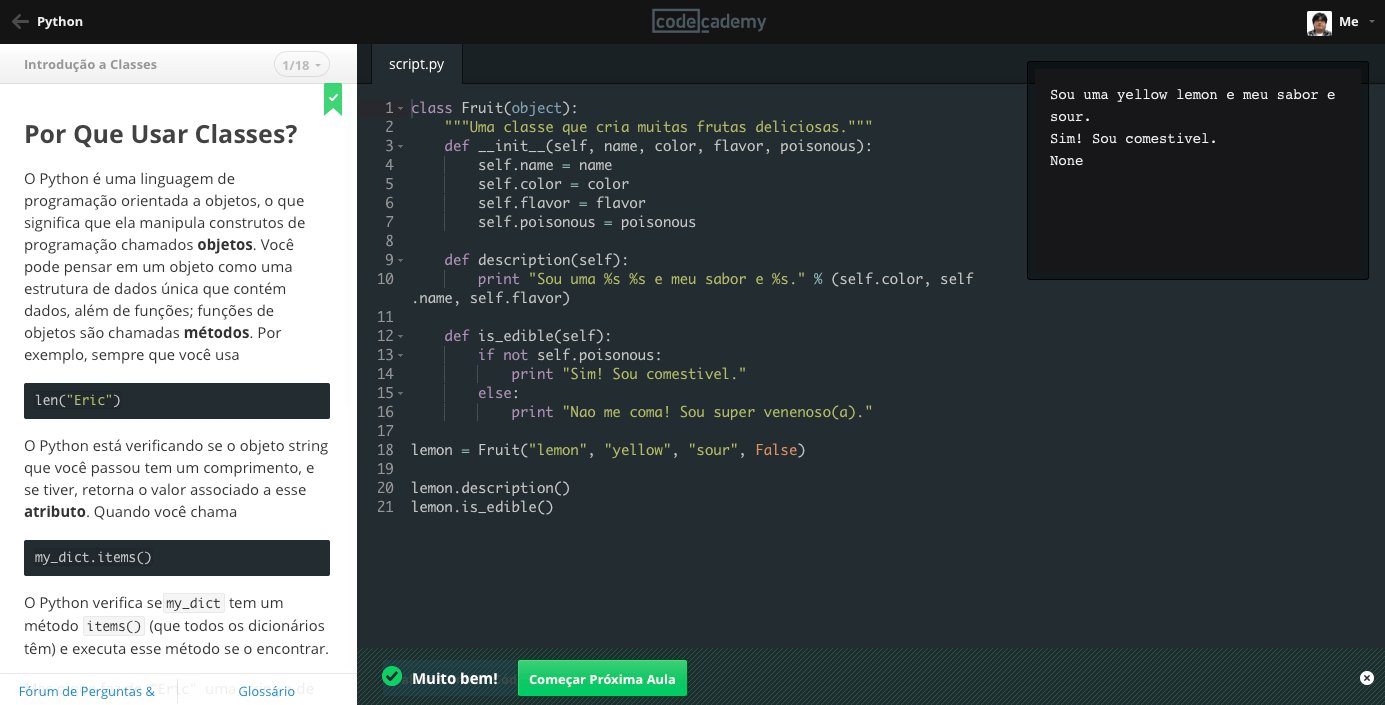Fold the if statement at line 13
Viewport: 1385px width, 705px height.
[x=400, y=354]
